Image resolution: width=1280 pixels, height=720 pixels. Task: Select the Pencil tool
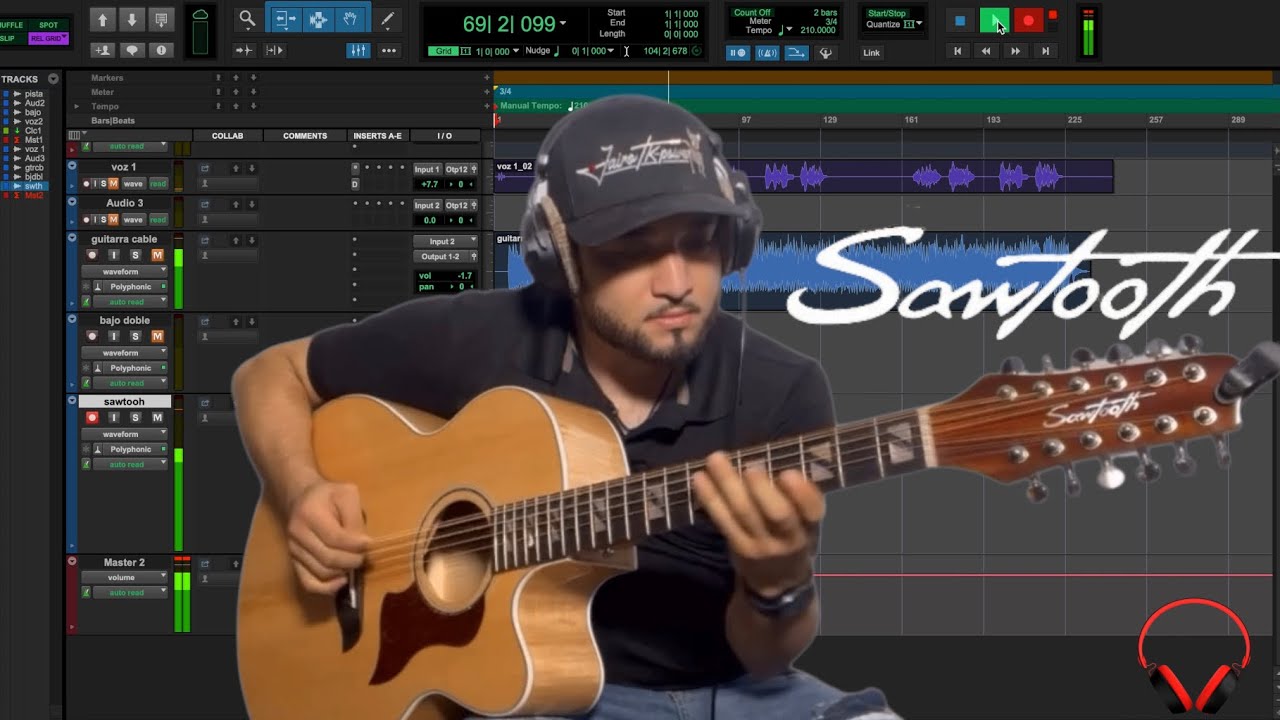click(388, 19)
